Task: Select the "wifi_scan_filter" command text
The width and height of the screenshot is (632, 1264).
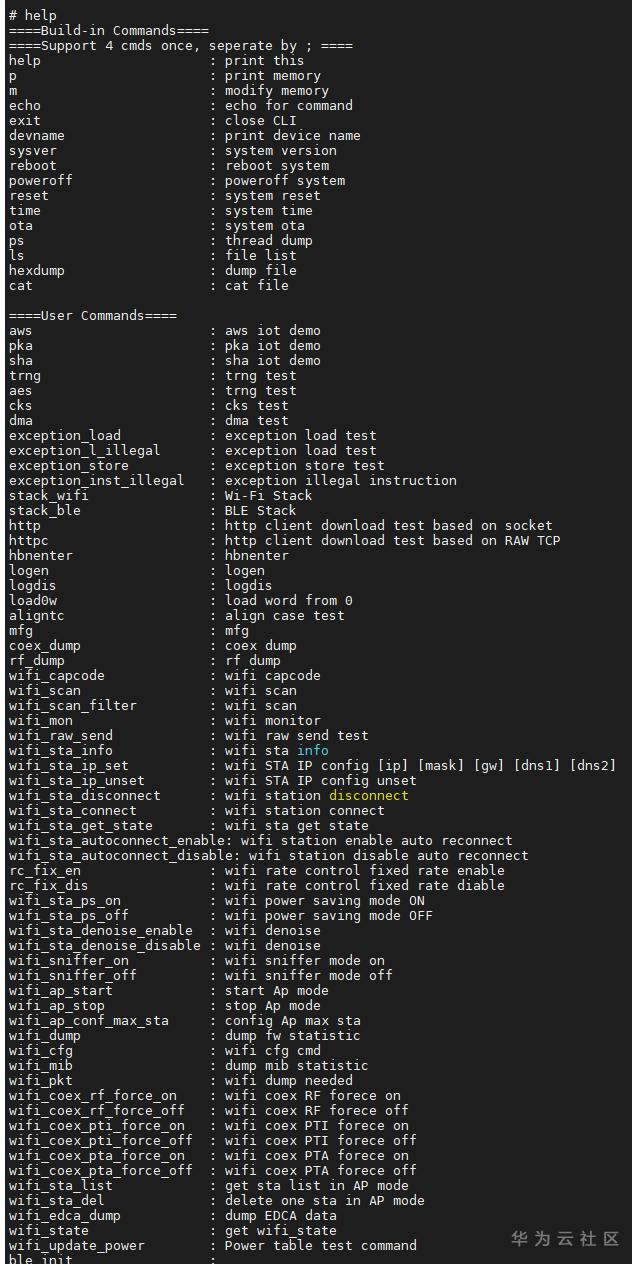Action: [72, 705]
